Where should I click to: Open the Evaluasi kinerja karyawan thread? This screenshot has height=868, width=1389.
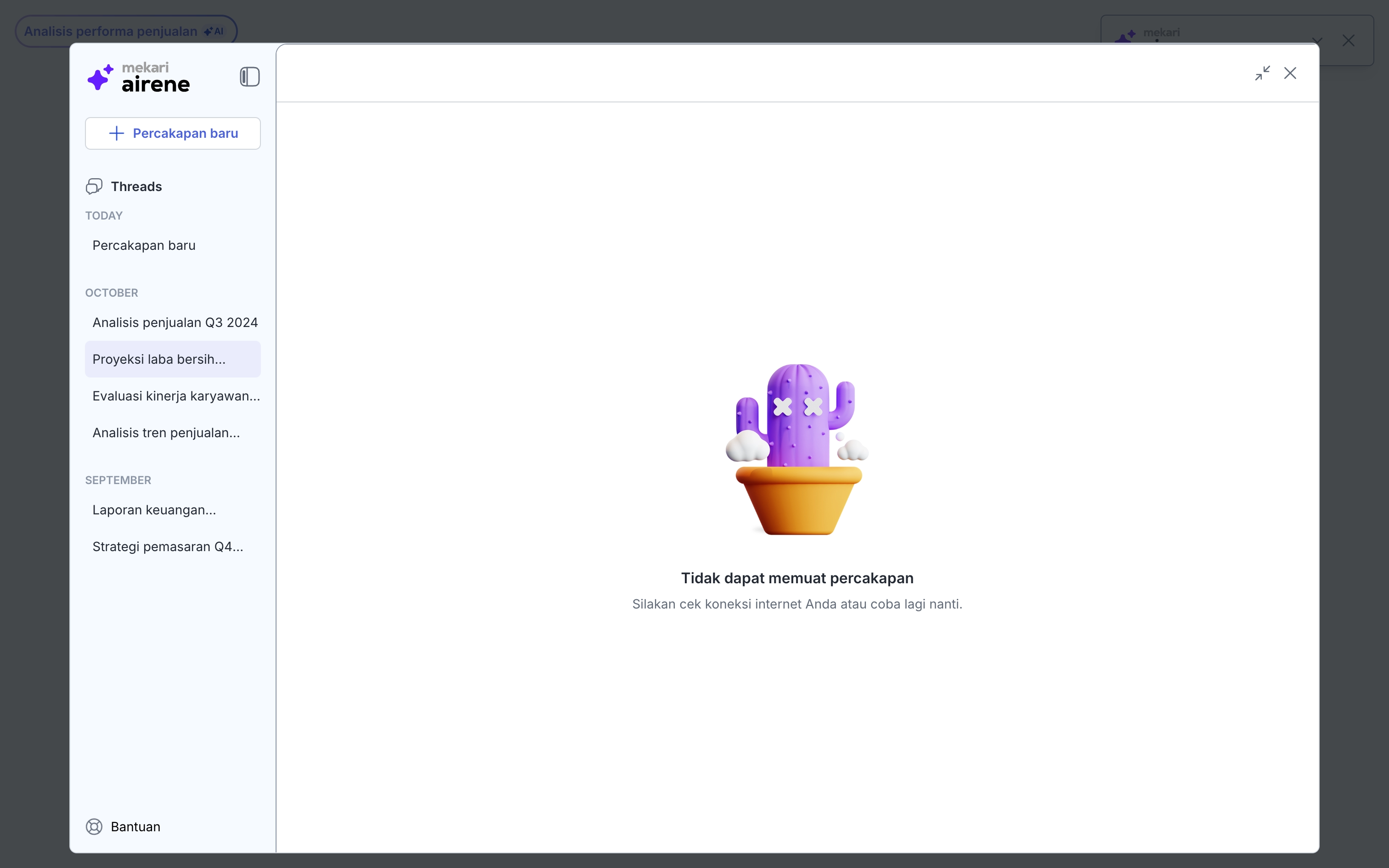[173, 396]
